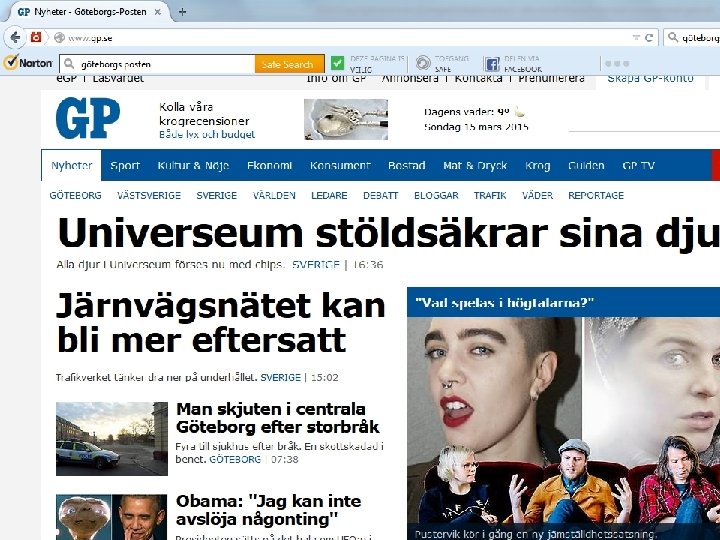Go to BLOGGAR subsection
This screenshot has width=720, height=540.
pos(436,196)
